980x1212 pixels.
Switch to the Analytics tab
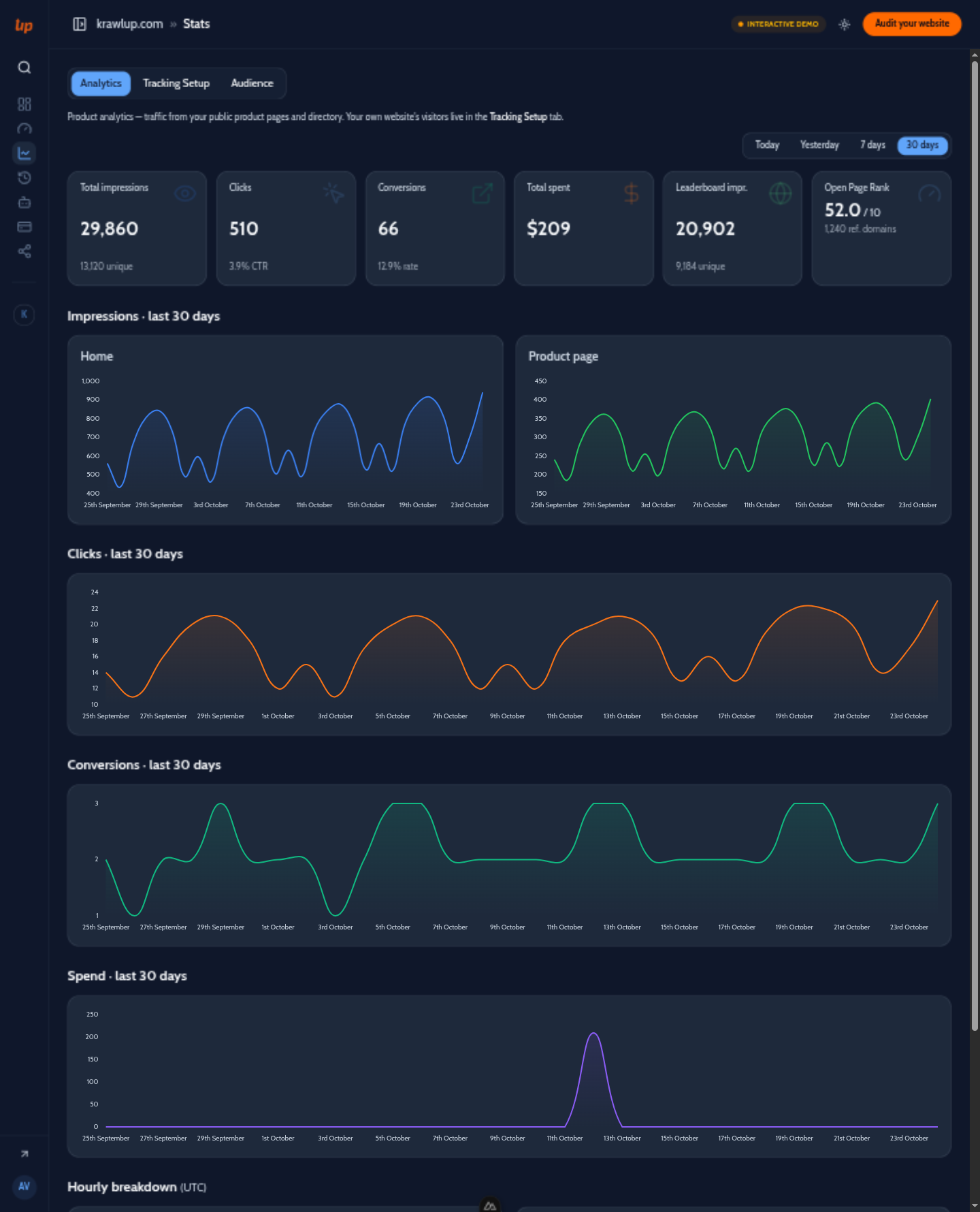101,83
